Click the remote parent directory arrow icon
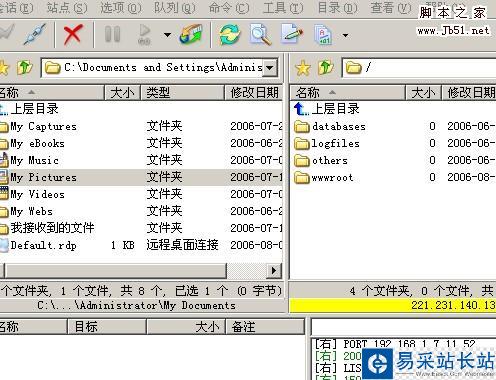Image resolution: width=496 pixels, height=380 pixels. click(x=301, y=109)
